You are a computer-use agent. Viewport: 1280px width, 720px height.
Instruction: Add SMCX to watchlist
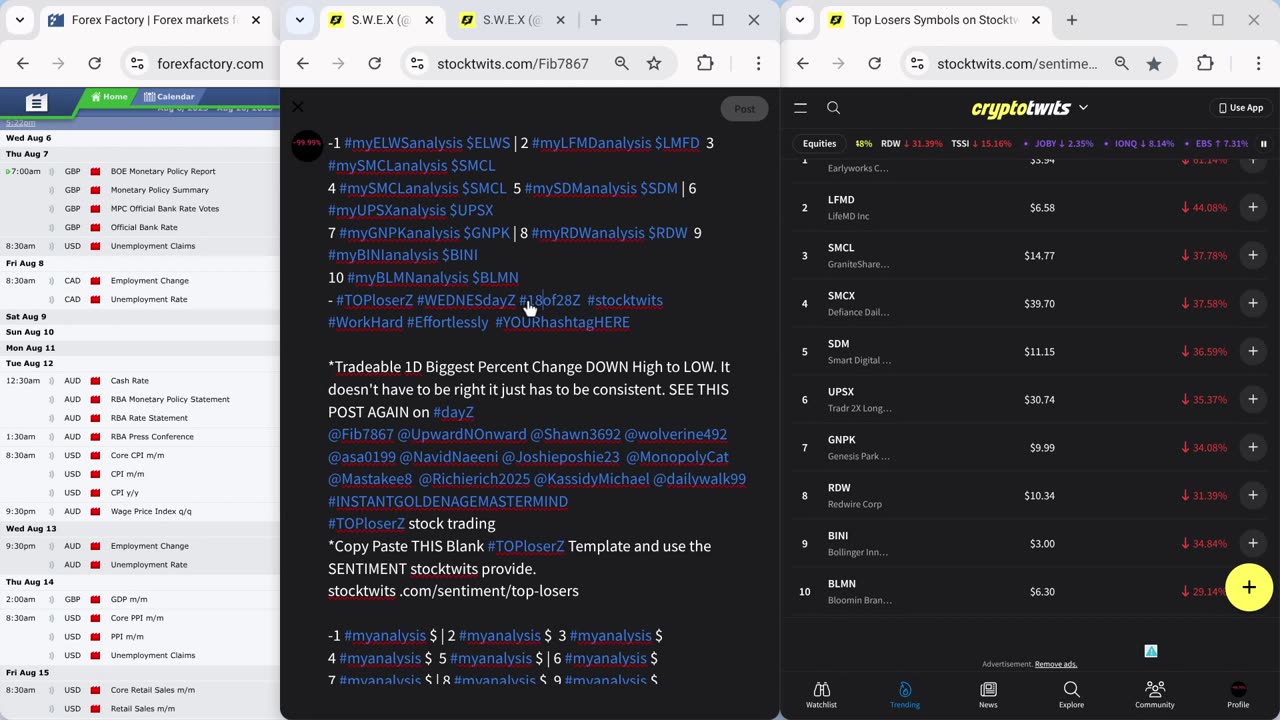tap(1252, 303)
